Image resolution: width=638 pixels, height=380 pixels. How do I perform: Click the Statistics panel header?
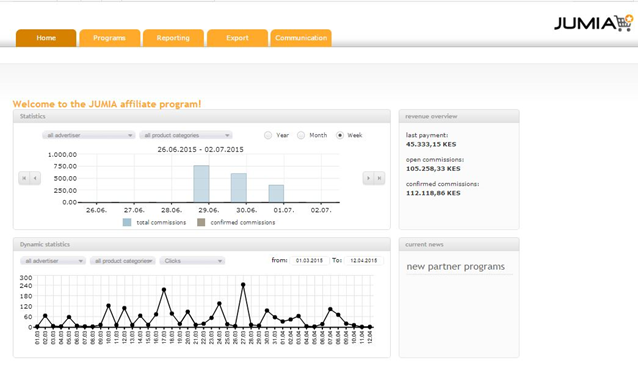pos(201,116)
